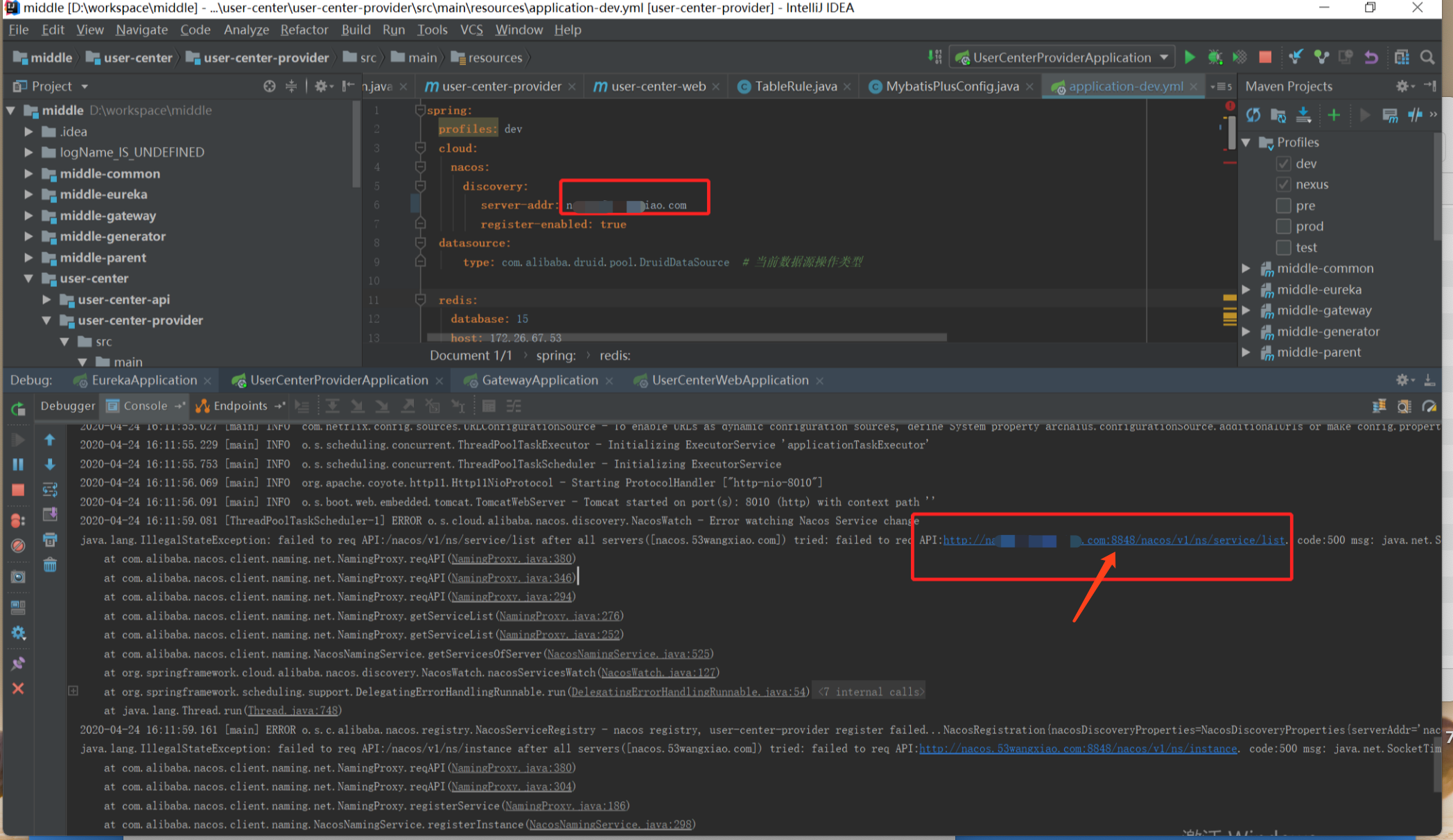Switch to the GatewayApplication debug tab
The height and width of the screenshot is (840, 1453).
(x=539, y=380)
